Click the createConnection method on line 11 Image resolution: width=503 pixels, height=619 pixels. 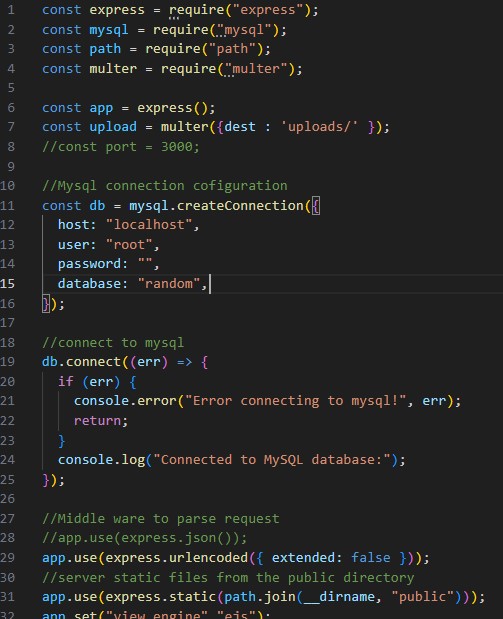240,206
